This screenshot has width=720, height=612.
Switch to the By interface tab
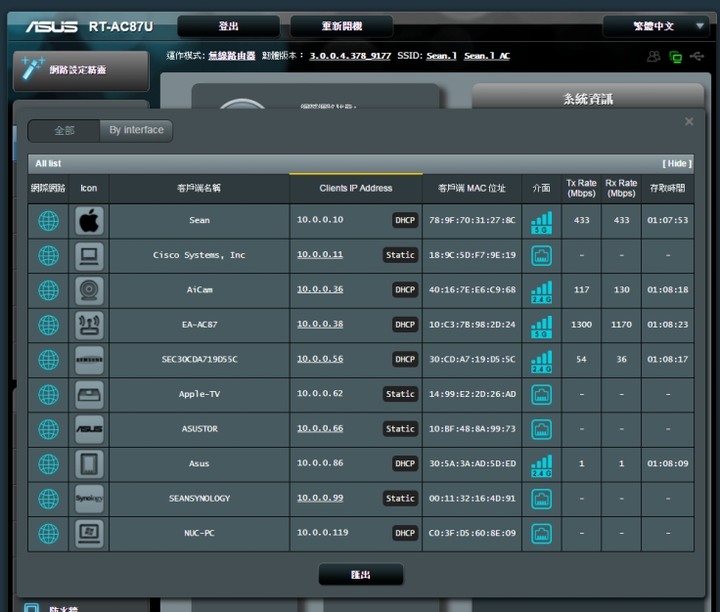click(136, 130)
